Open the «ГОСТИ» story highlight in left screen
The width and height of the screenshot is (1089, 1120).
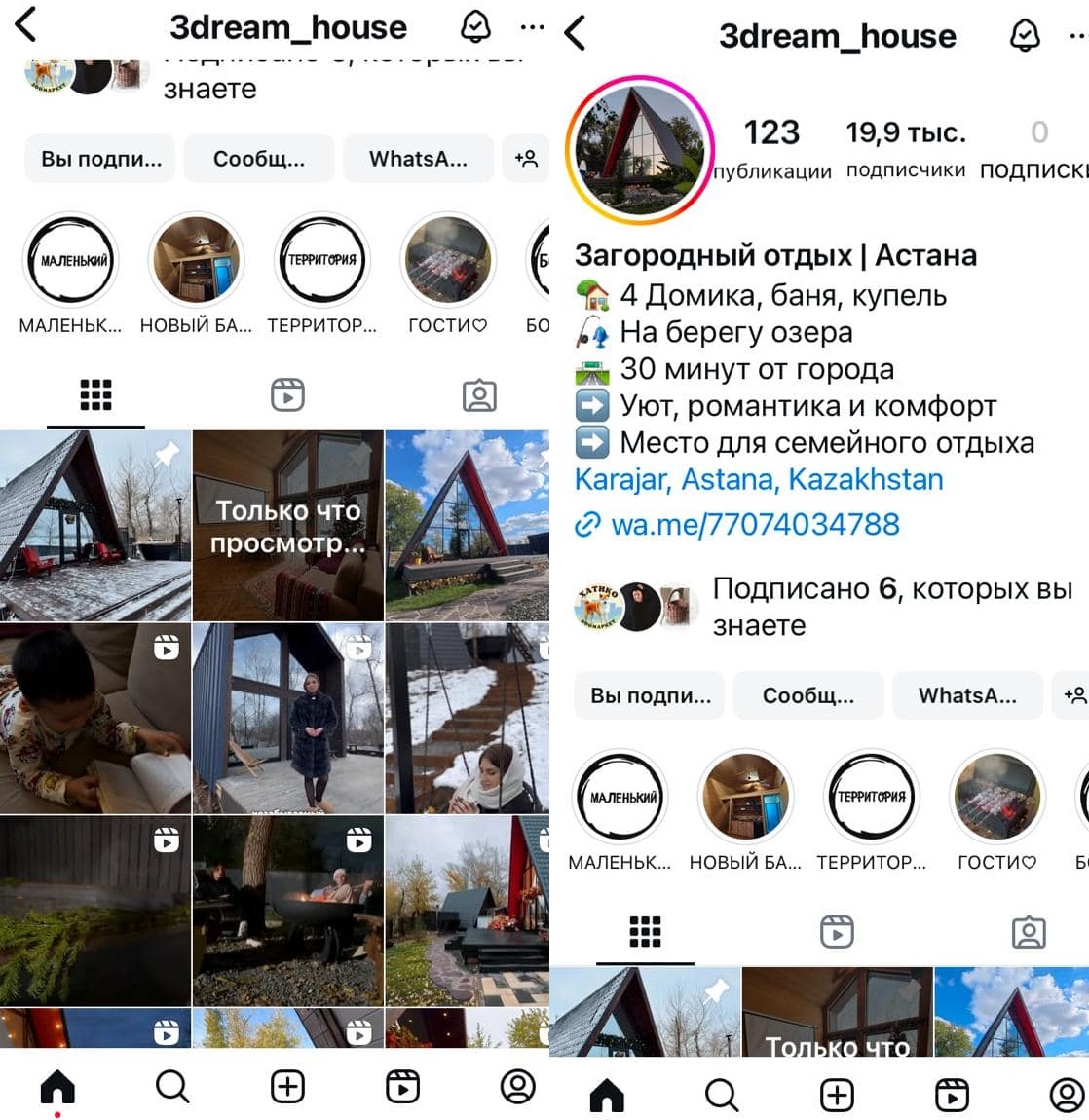point(448,274)
